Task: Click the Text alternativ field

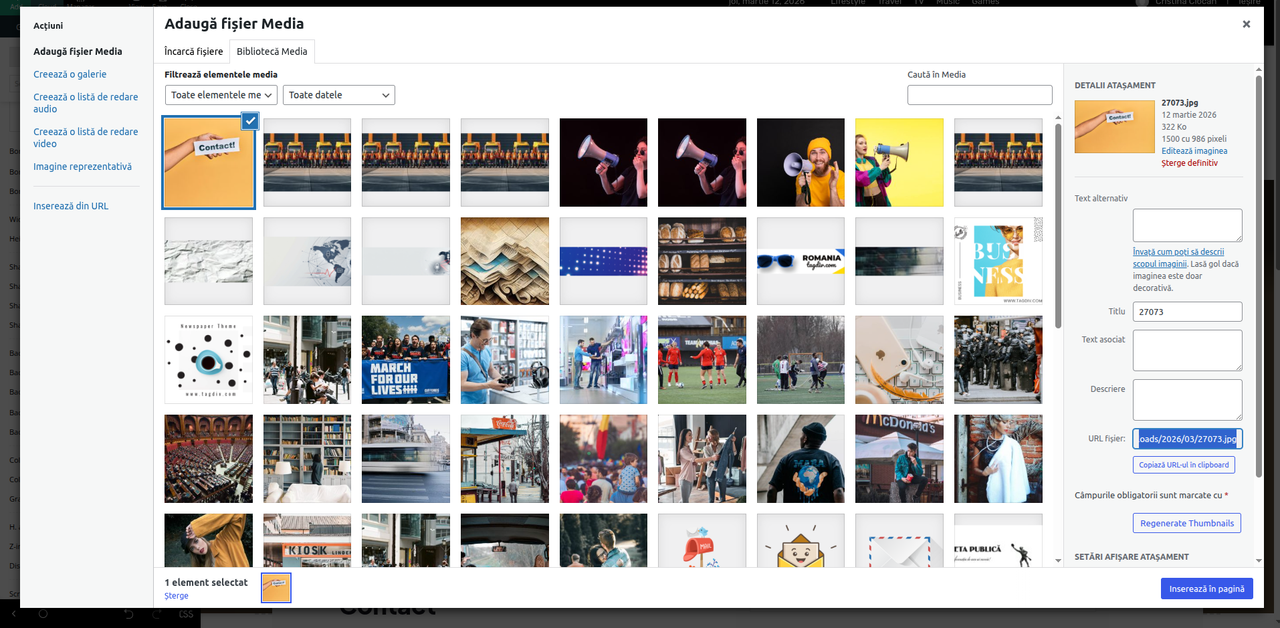Action: (x=1187, y=225)
